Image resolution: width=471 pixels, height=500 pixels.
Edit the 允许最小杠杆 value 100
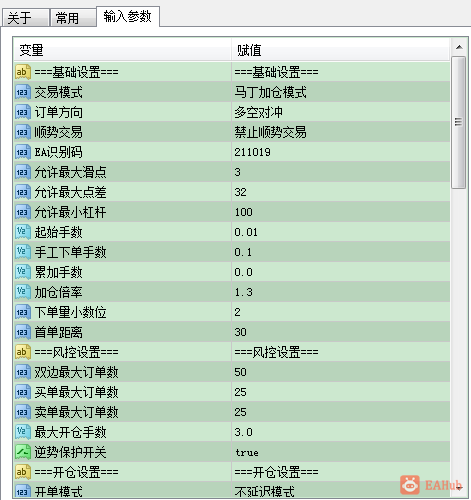tap(341, 212)
